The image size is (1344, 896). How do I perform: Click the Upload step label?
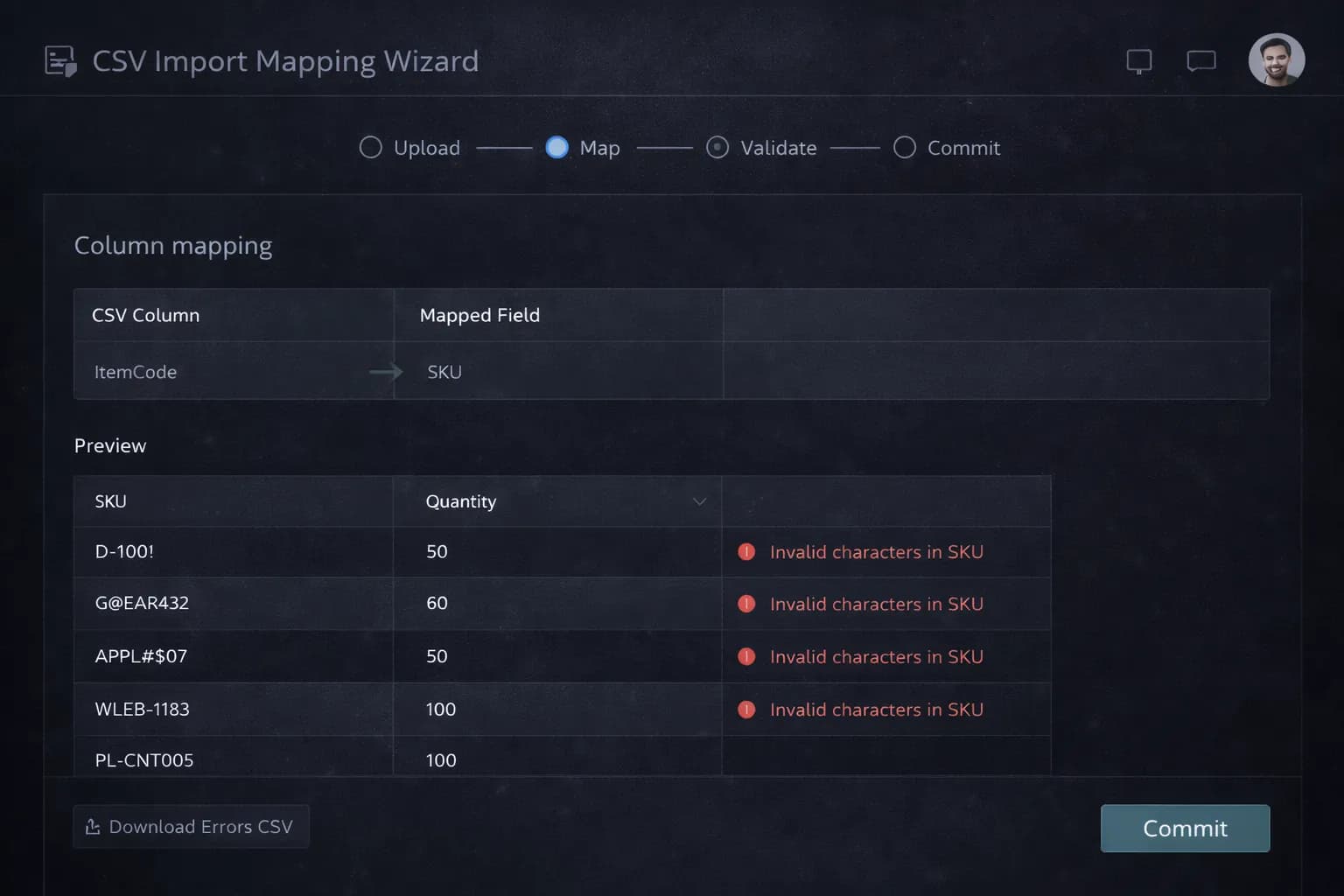coord(426,148)
